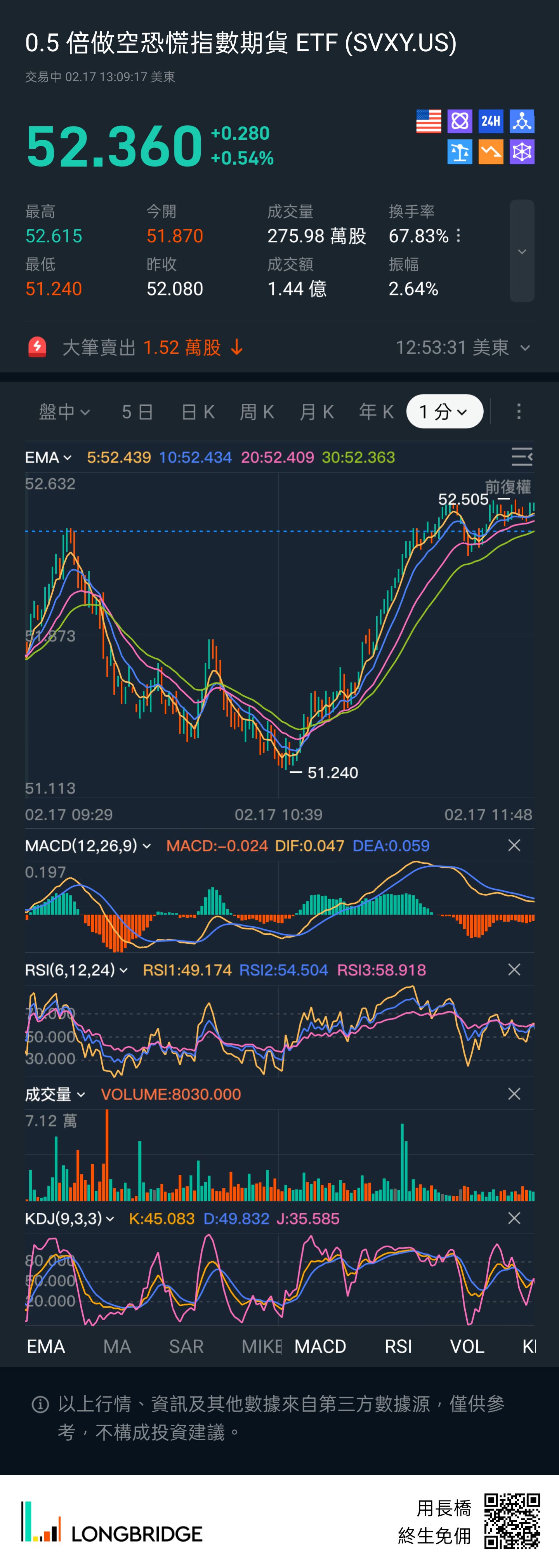559x1568 pixels.
Task: Expand the quote details panel chevron
Action: (x=522, y=252)
